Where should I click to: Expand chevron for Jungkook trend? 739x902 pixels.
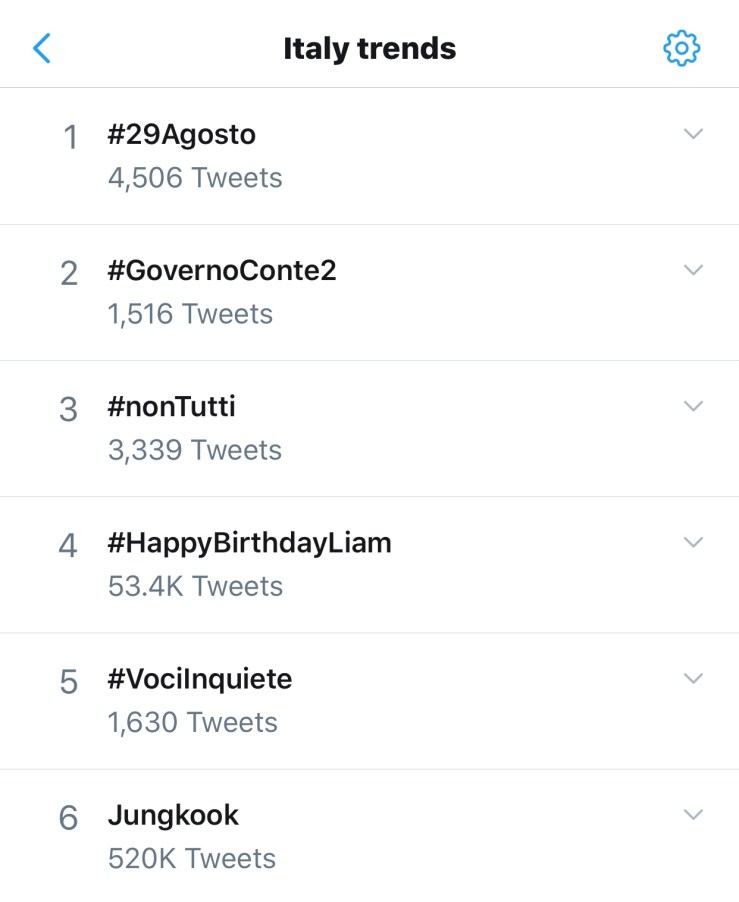pyautogui.click(x=693, y=814)
